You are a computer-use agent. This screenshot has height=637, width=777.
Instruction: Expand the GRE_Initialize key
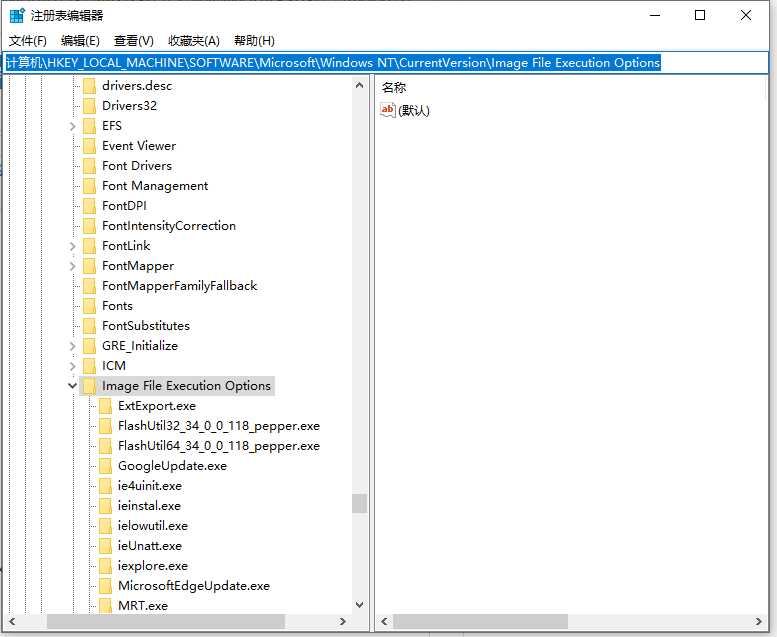coord(73,346)
